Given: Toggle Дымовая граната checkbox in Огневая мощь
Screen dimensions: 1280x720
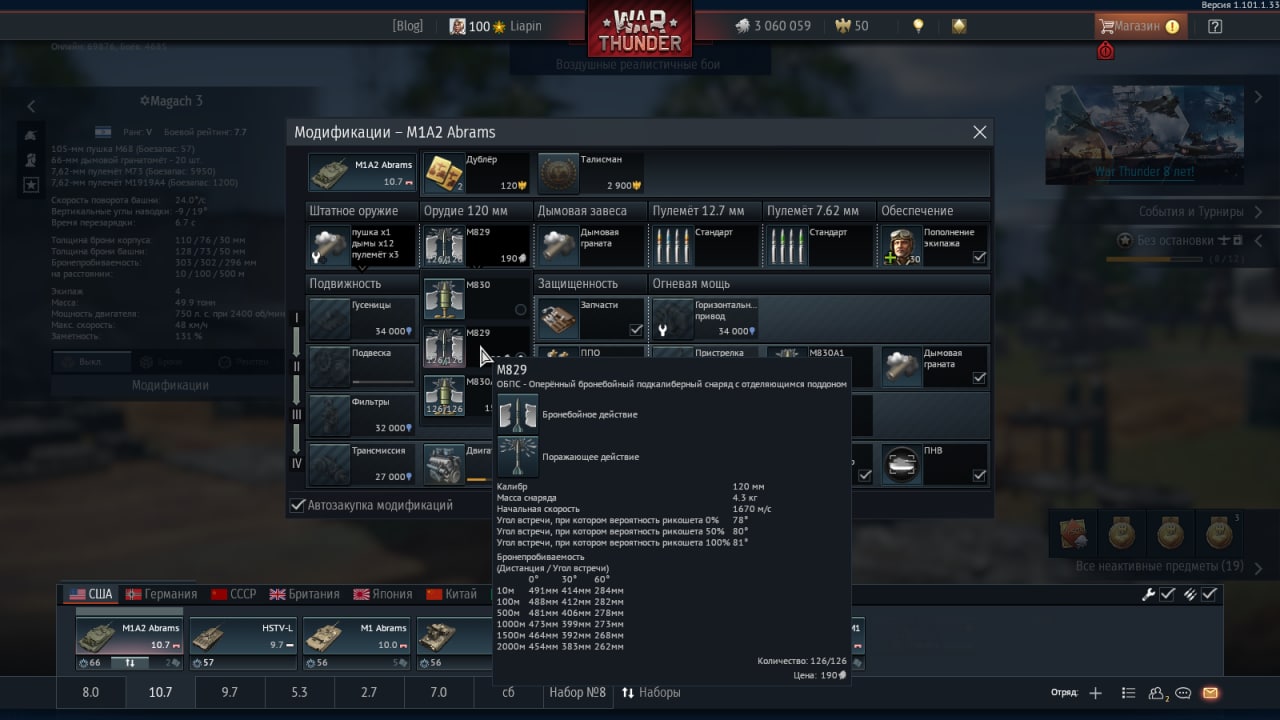Looking at the screenshot, I should pyautogui.click(x=979, y=378).
